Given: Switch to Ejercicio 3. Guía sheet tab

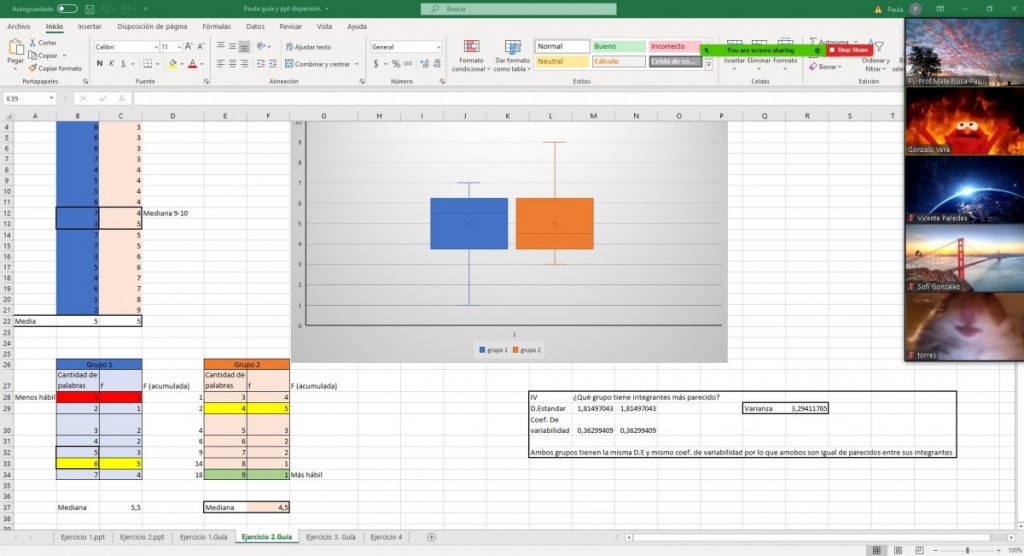Looking at the screenshot, I should pyautogui.click(x=330, y=538).
